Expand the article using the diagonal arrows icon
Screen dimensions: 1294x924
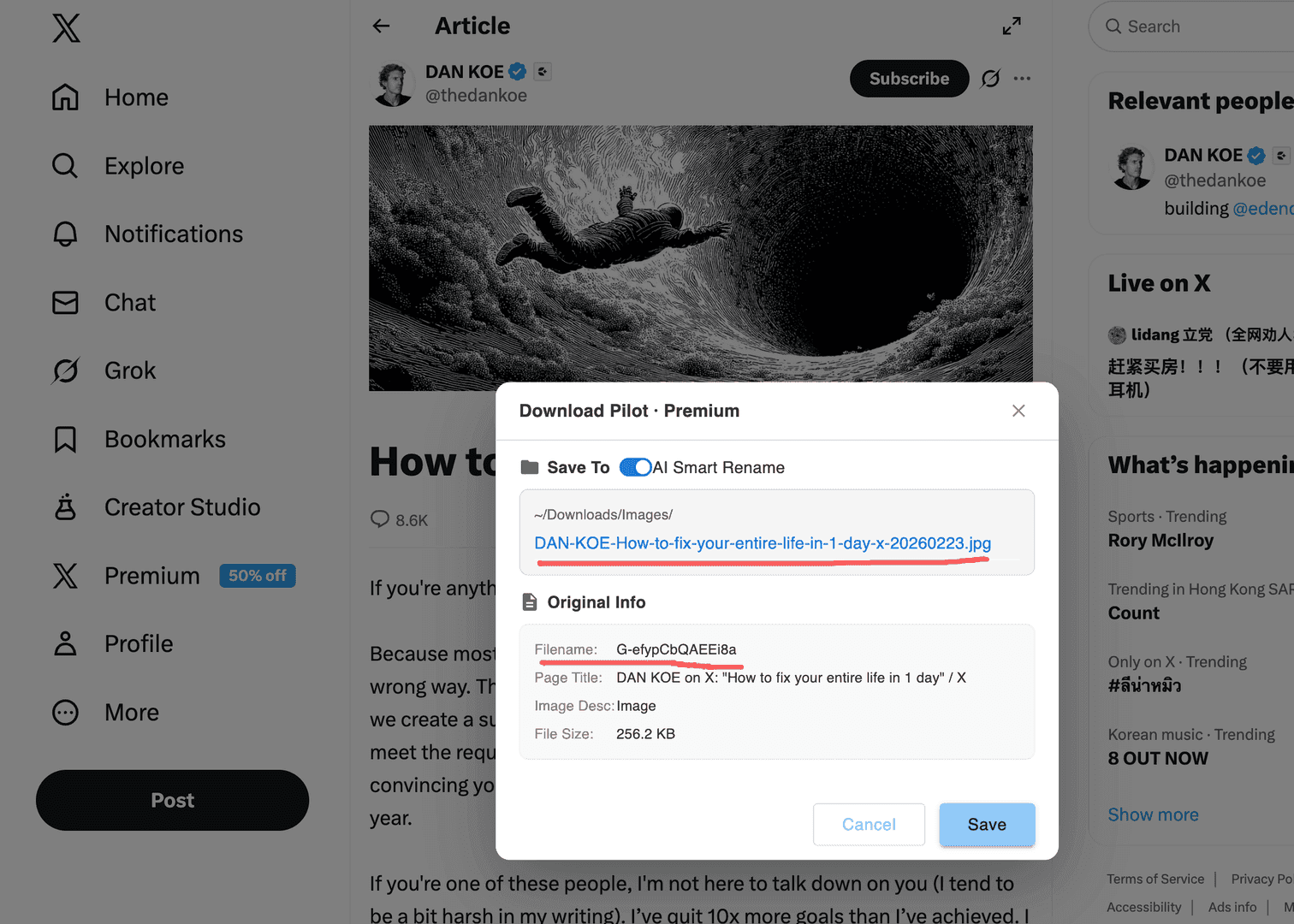tap(1012, 26)
